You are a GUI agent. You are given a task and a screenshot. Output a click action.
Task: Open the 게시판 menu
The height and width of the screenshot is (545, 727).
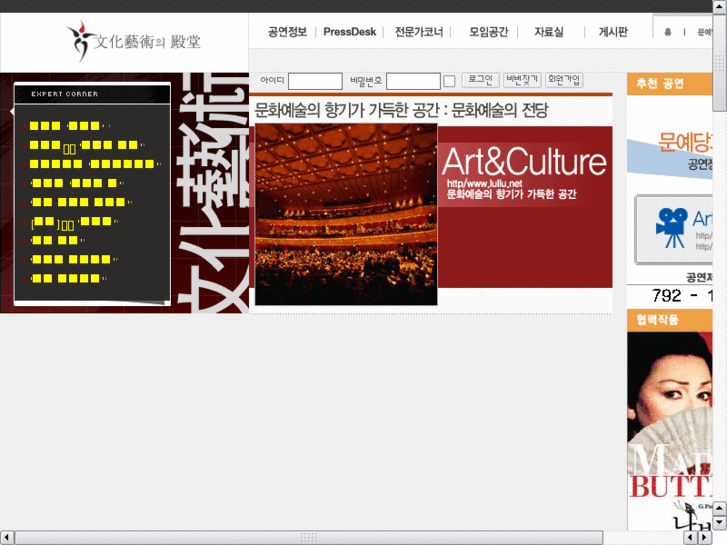613,32
